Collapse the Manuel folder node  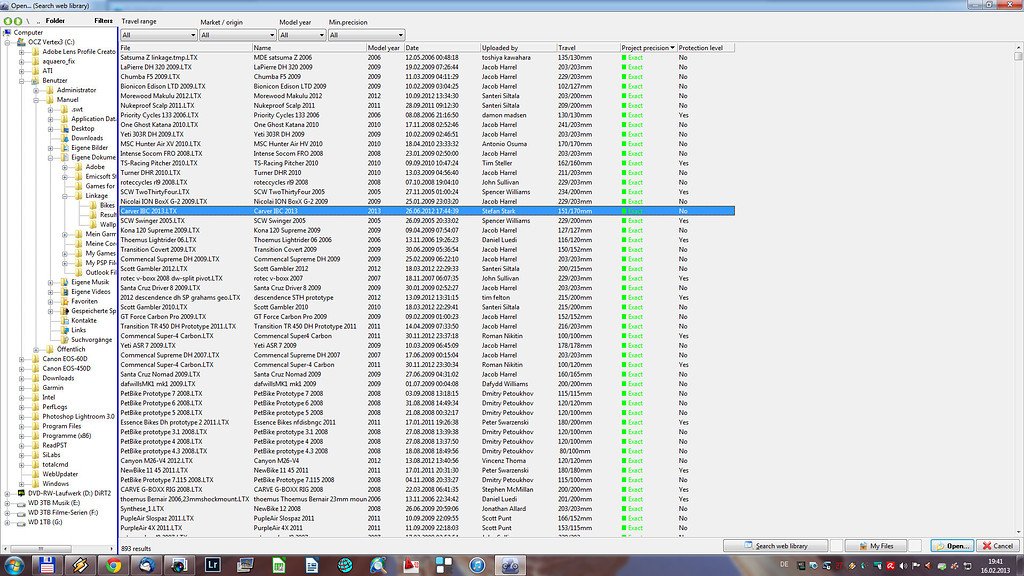click(36, 101)
